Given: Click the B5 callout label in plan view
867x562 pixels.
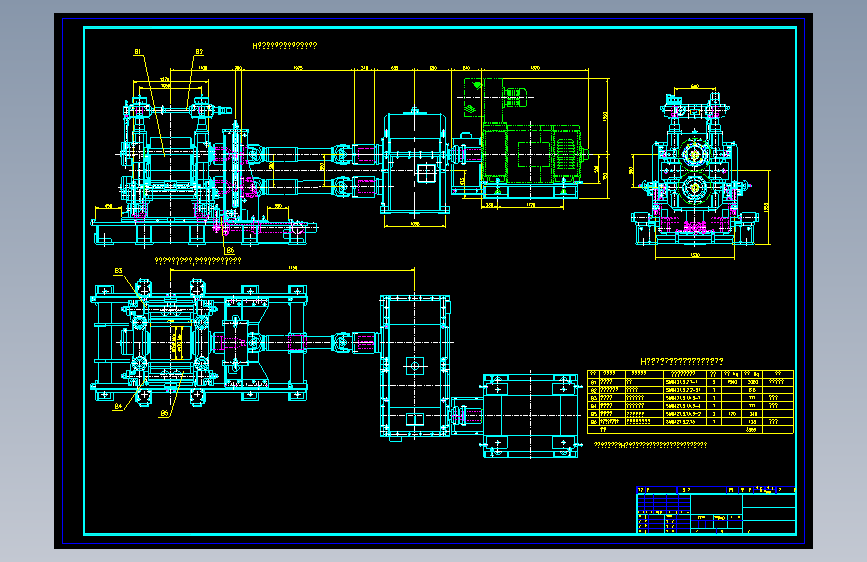Looking at the screenshot, I should 164,413.
